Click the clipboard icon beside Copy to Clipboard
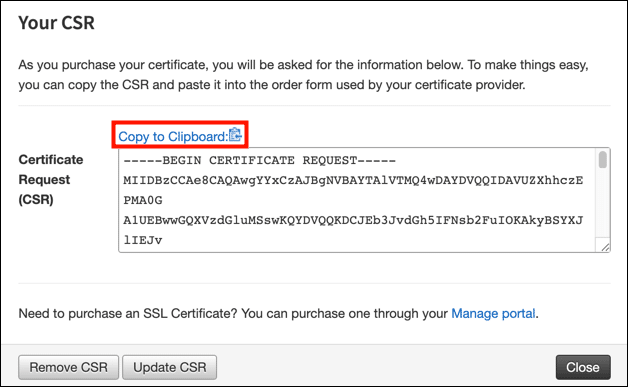This screenshot has width=628, height=387. (x=235, y=135)
